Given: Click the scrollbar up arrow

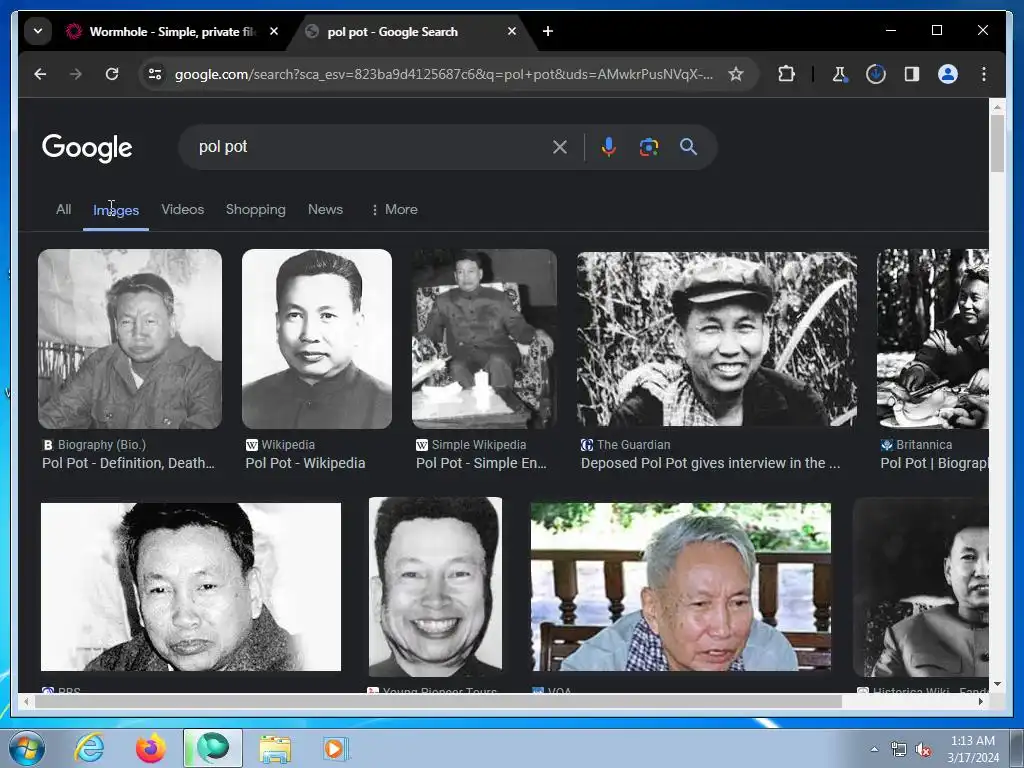Looking at the screenshot, I should pyautogui.click(x=997, y=106).
